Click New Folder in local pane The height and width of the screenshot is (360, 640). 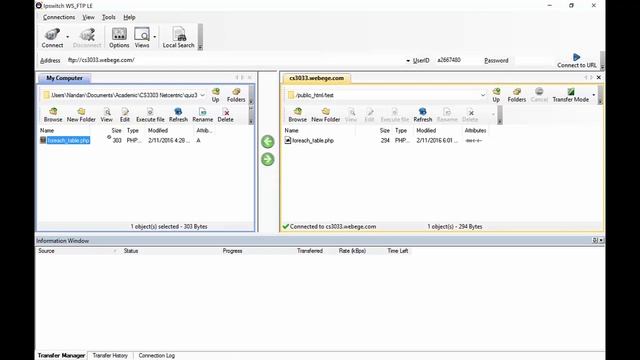[81, 115]
